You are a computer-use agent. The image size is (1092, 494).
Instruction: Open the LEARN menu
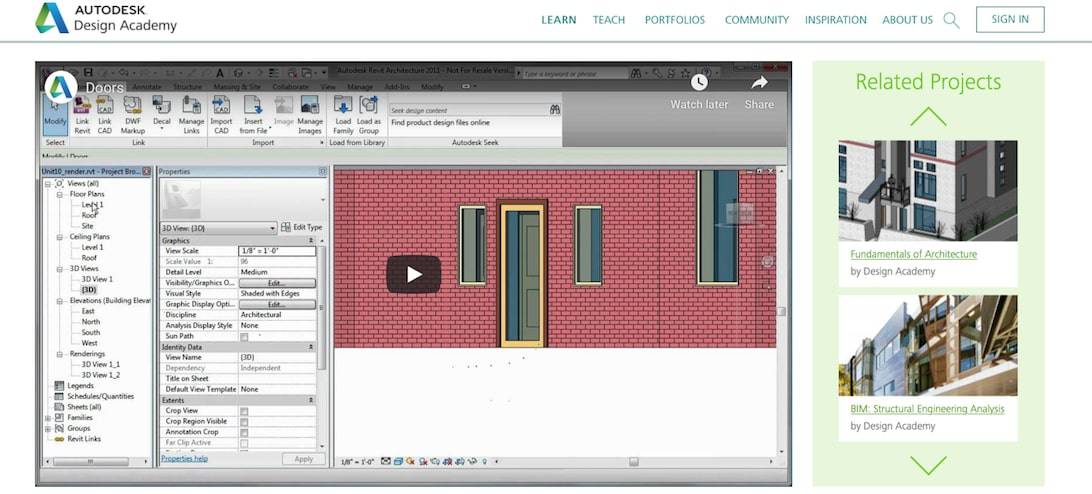(559, 20)
